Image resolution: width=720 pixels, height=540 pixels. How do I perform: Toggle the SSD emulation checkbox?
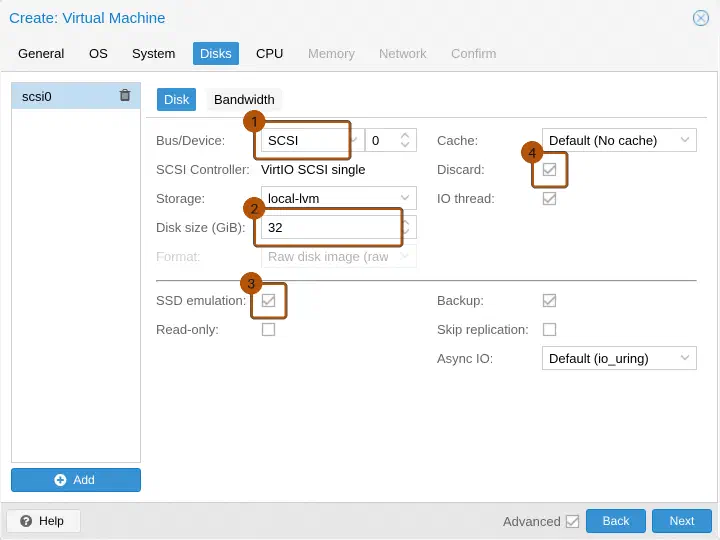pos(269,301)
